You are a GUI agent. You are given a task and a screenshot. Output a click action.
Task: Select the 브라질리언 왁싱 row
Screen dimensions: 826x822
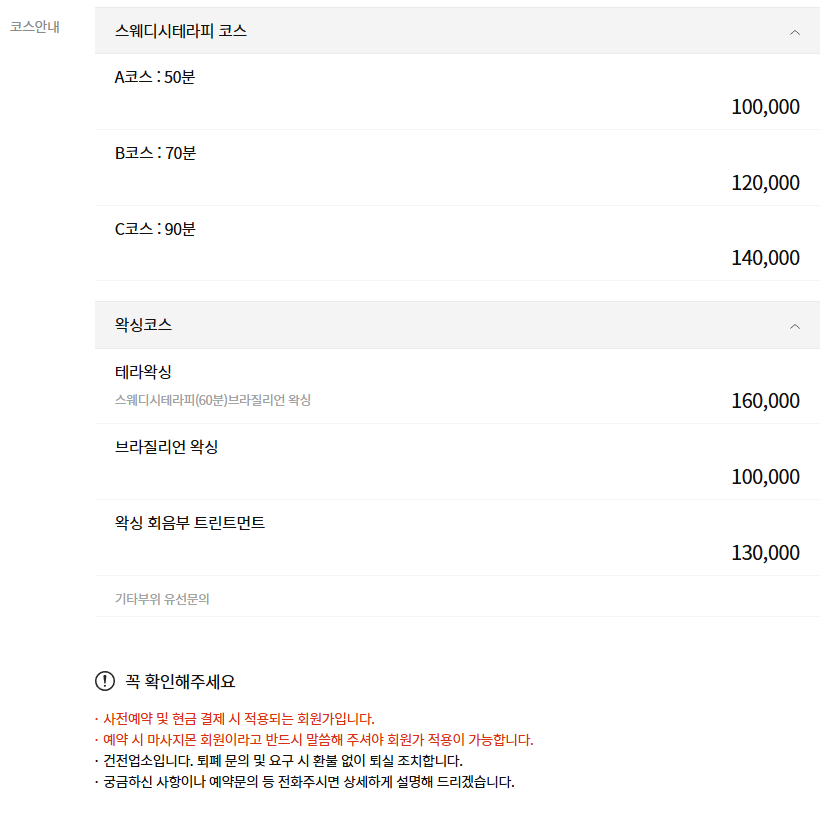(x=166, y=445)
